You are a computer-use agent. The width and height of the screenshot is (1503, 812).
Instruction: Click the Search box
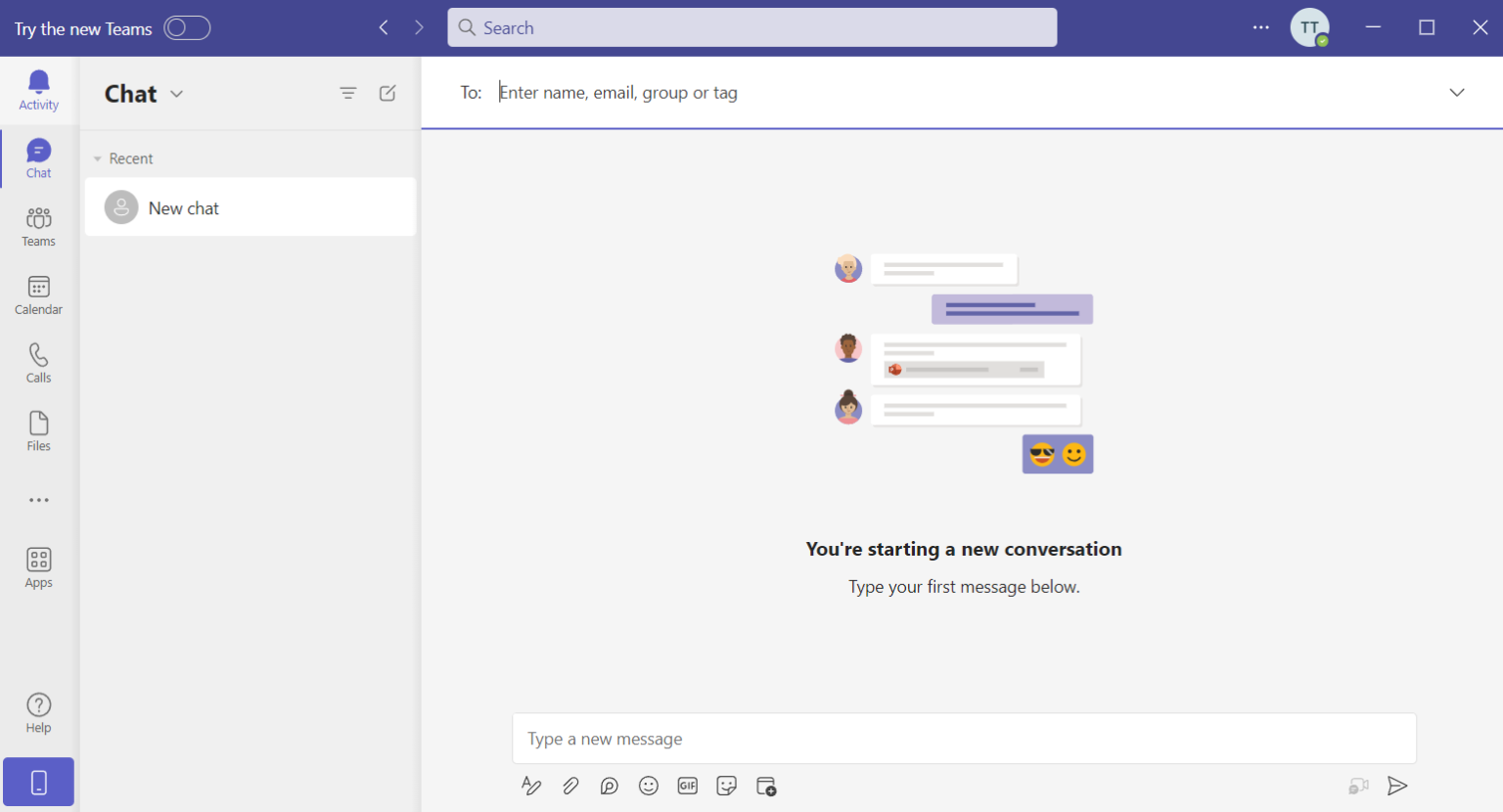751,27
